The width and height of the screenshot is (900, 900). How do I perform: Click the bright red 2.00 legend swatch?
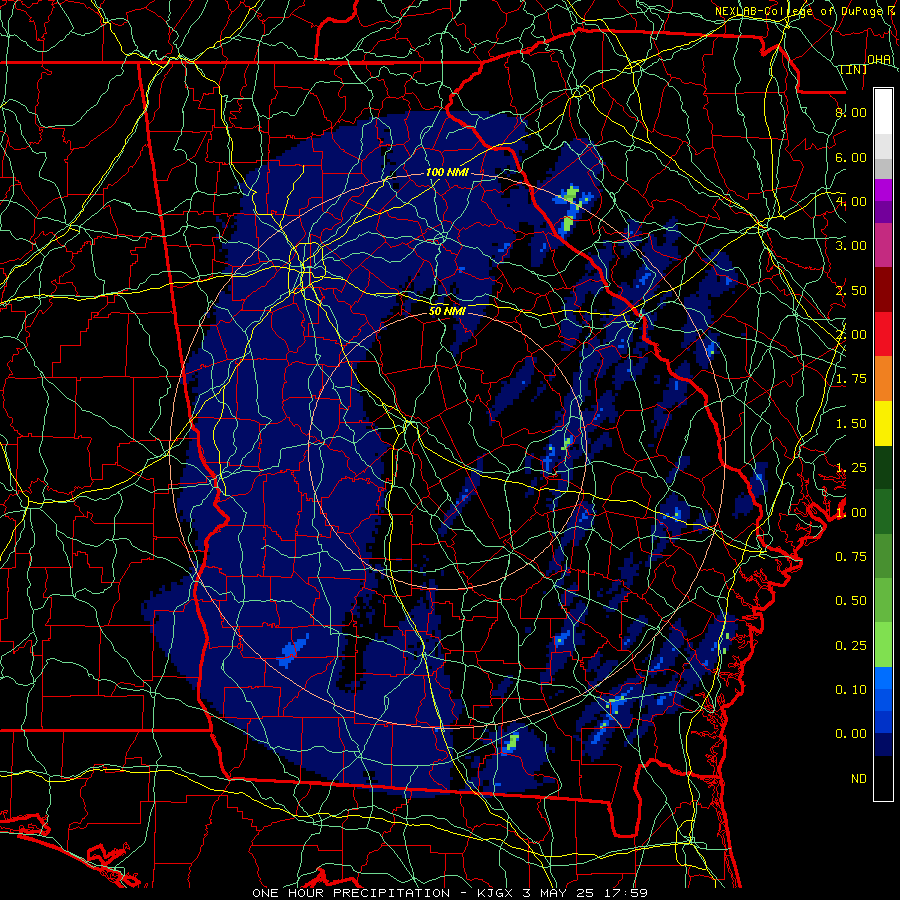[883, 335]
